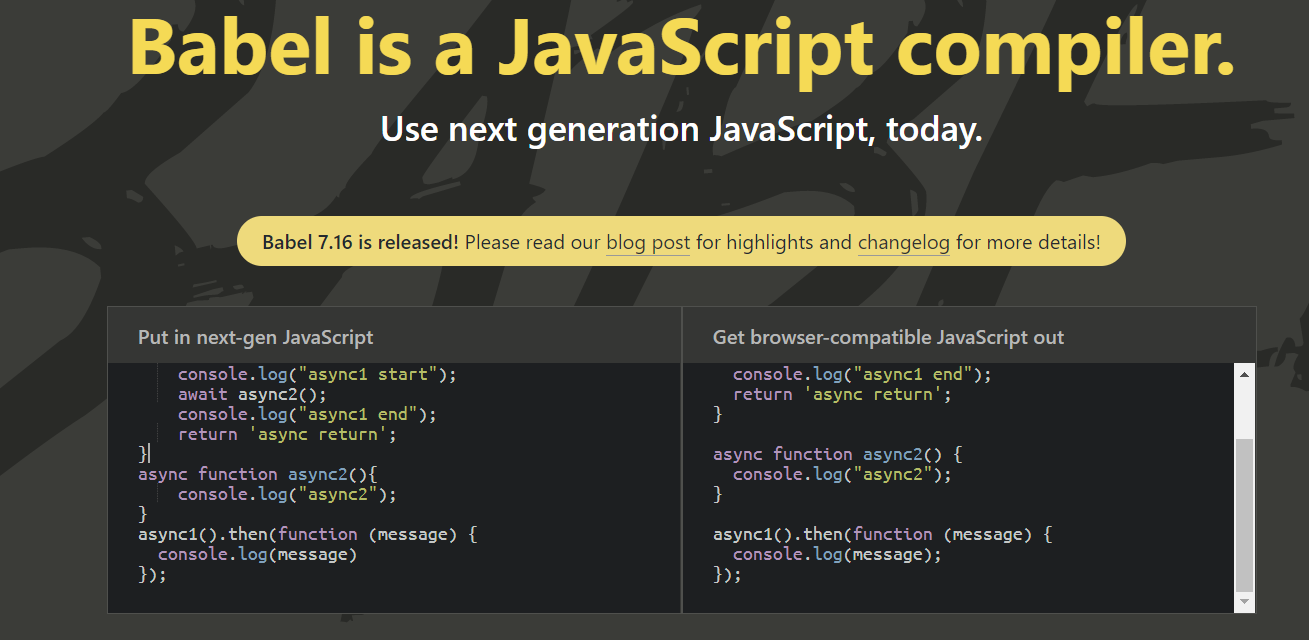
Task: Click output line 'console.log(message);'
Action: (837, 554)
